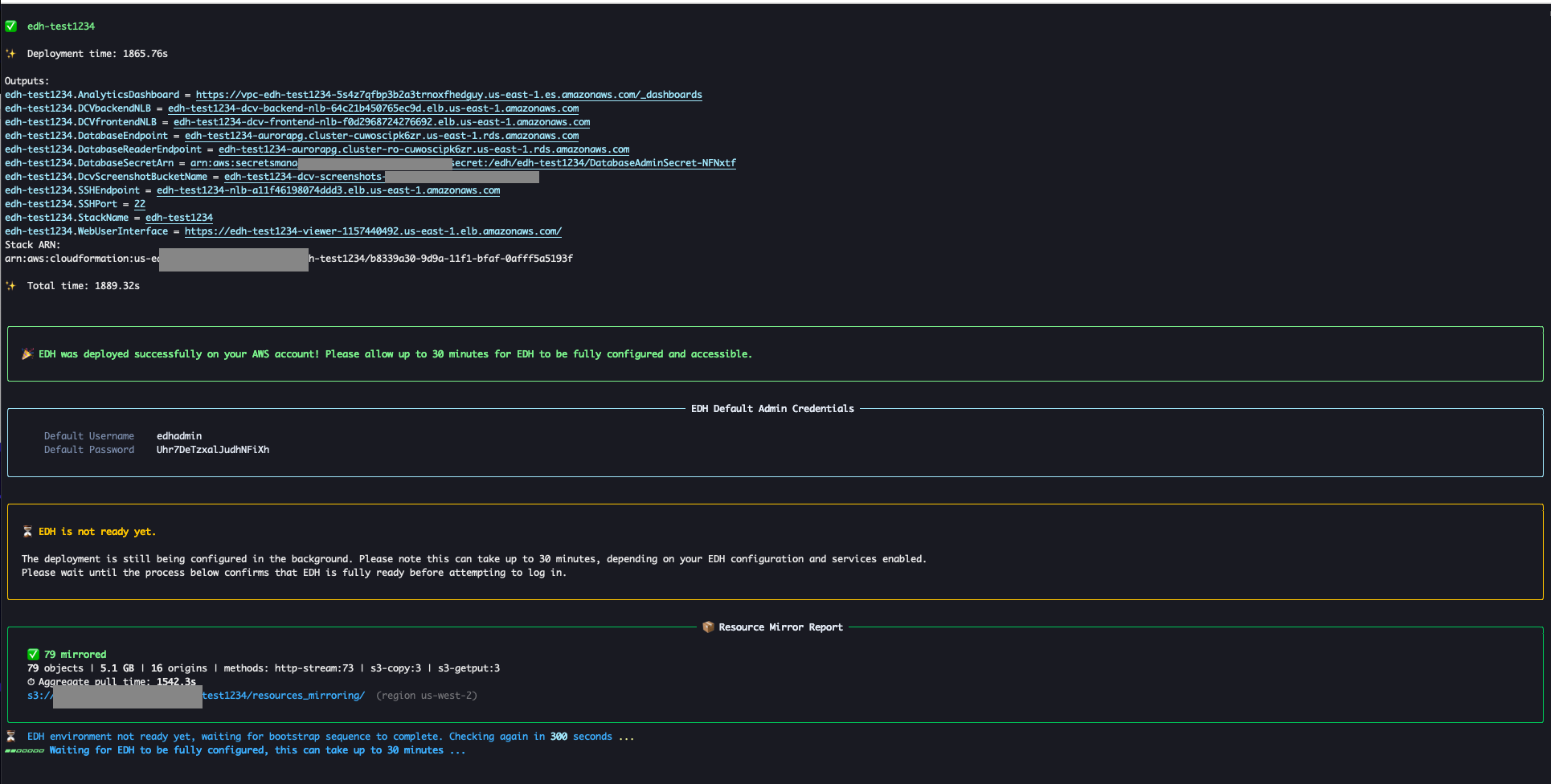
Task: Click the edh-test1234 title at the top
Action: click(x=61, y=27)
